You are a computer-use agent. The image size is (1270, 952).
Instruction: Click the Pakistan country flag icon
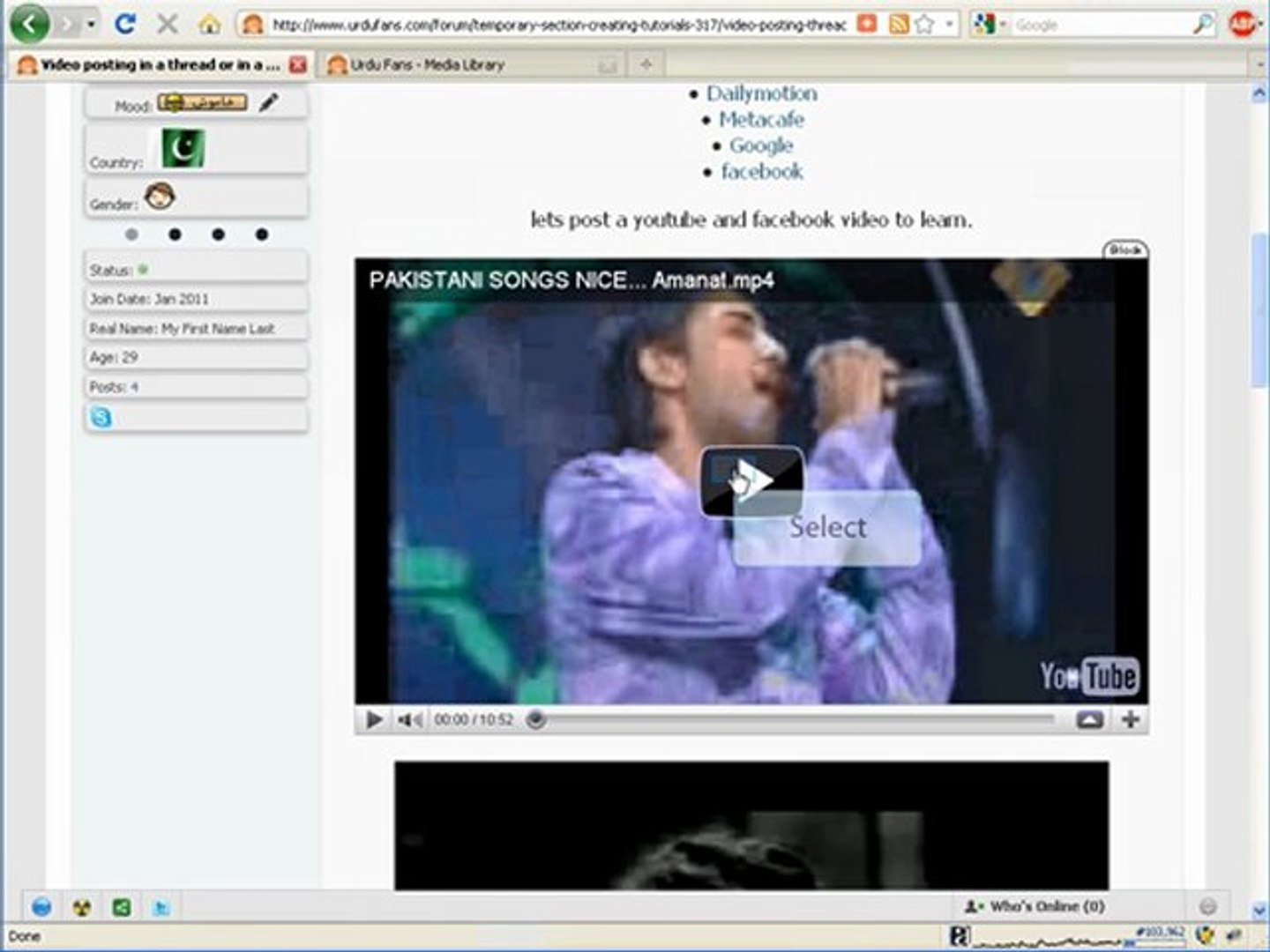(183, 148)
